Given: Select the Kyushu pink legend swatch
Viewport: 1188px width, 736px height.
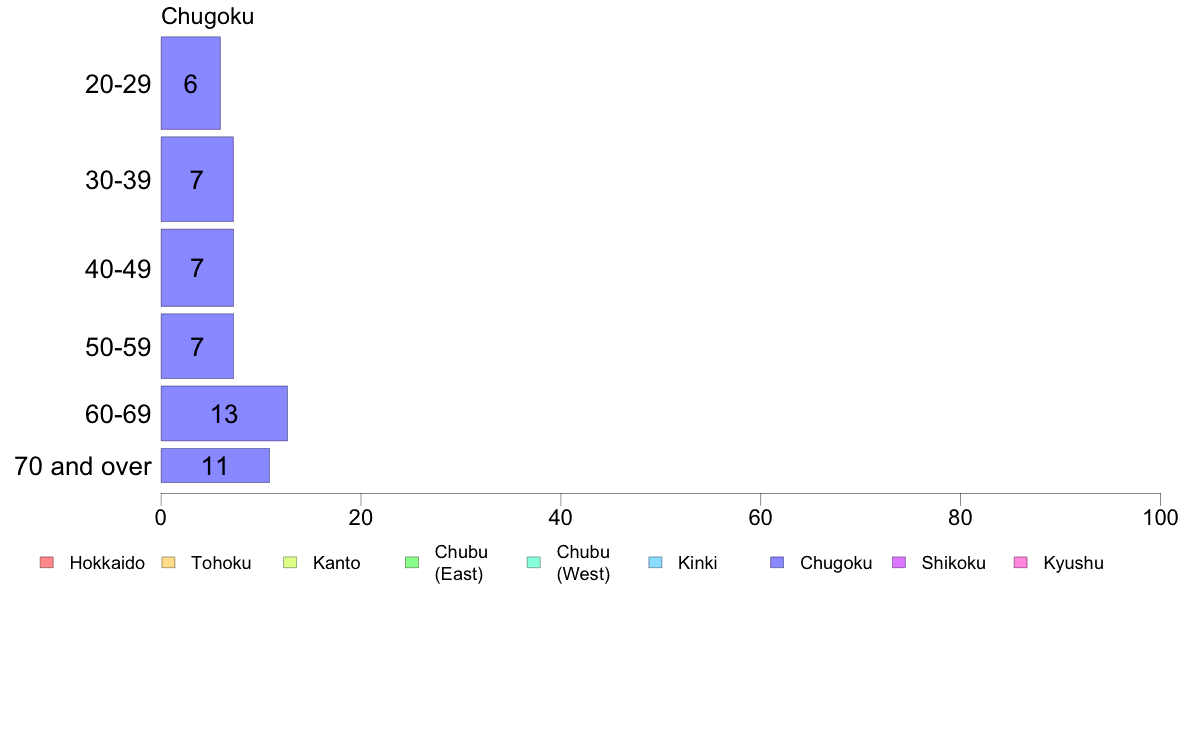Looking at the screenshot, I should point(1021,562).
